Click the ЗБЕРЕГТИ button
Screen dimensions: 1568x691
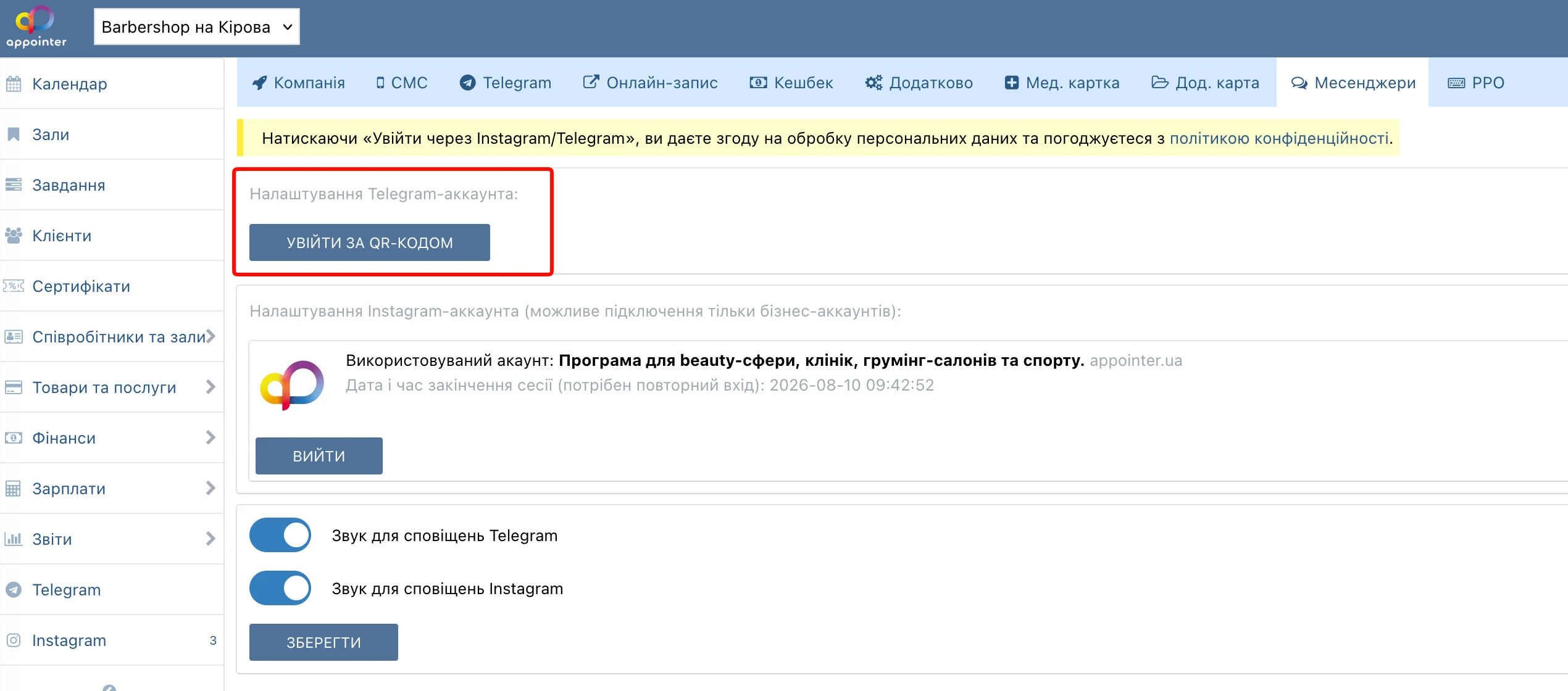(x=323, y=642)
